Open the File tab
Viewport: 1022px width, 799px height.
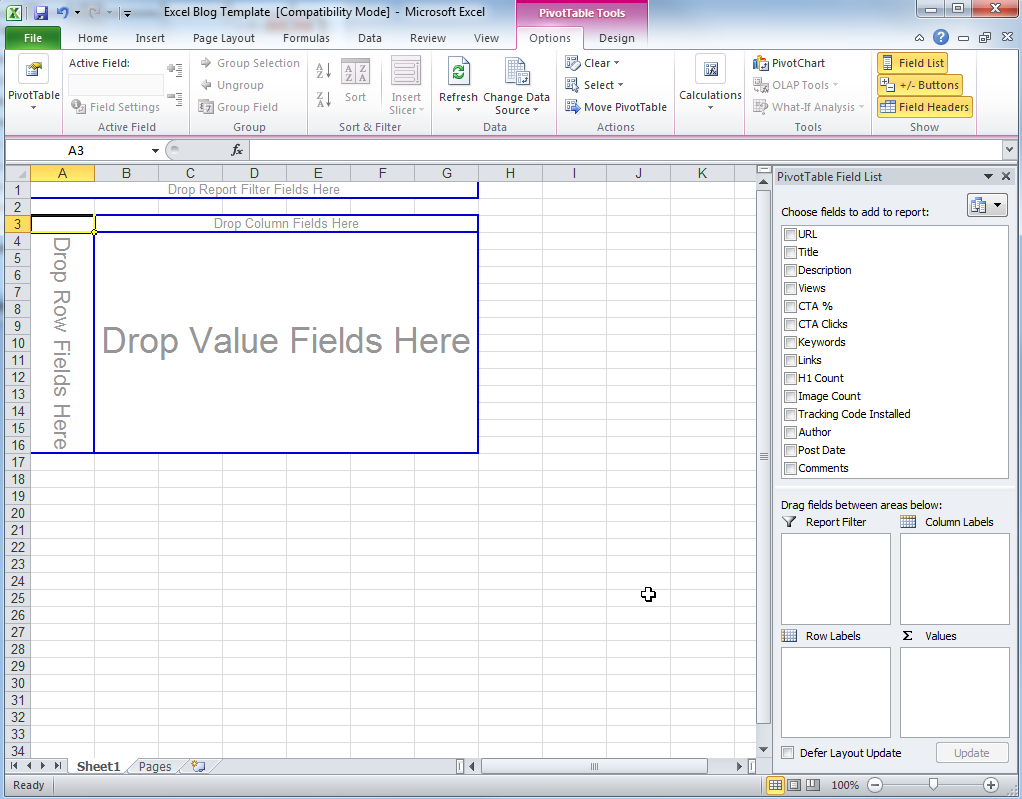33,38
